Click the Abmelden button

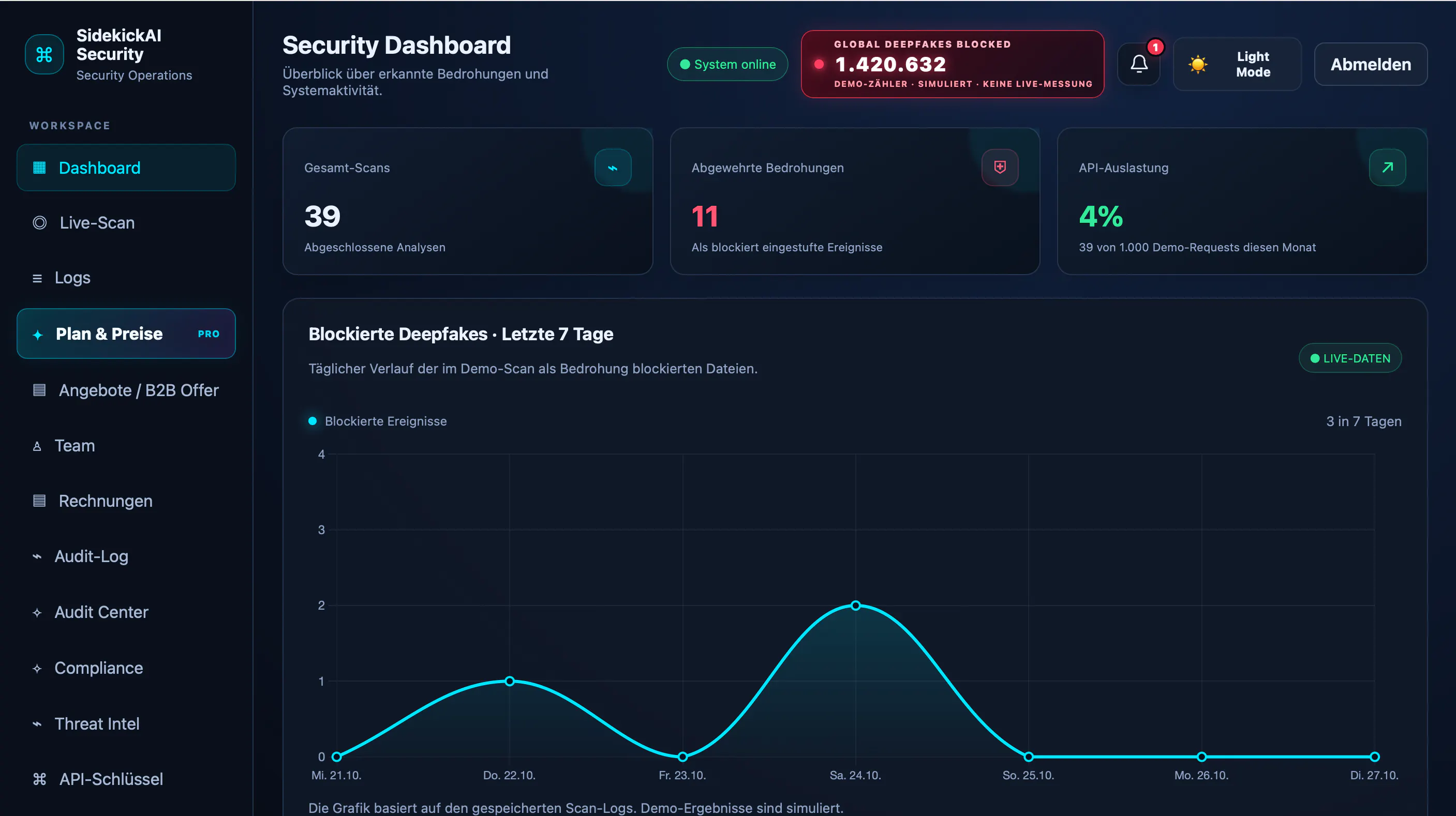pos(1371,64)
